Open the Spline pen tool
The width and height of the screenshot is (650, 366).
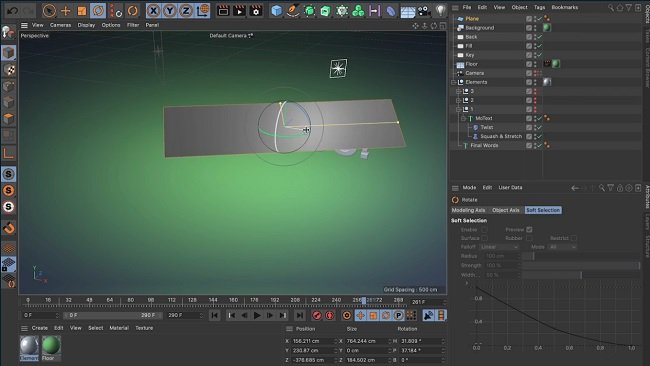coord(293,10)
